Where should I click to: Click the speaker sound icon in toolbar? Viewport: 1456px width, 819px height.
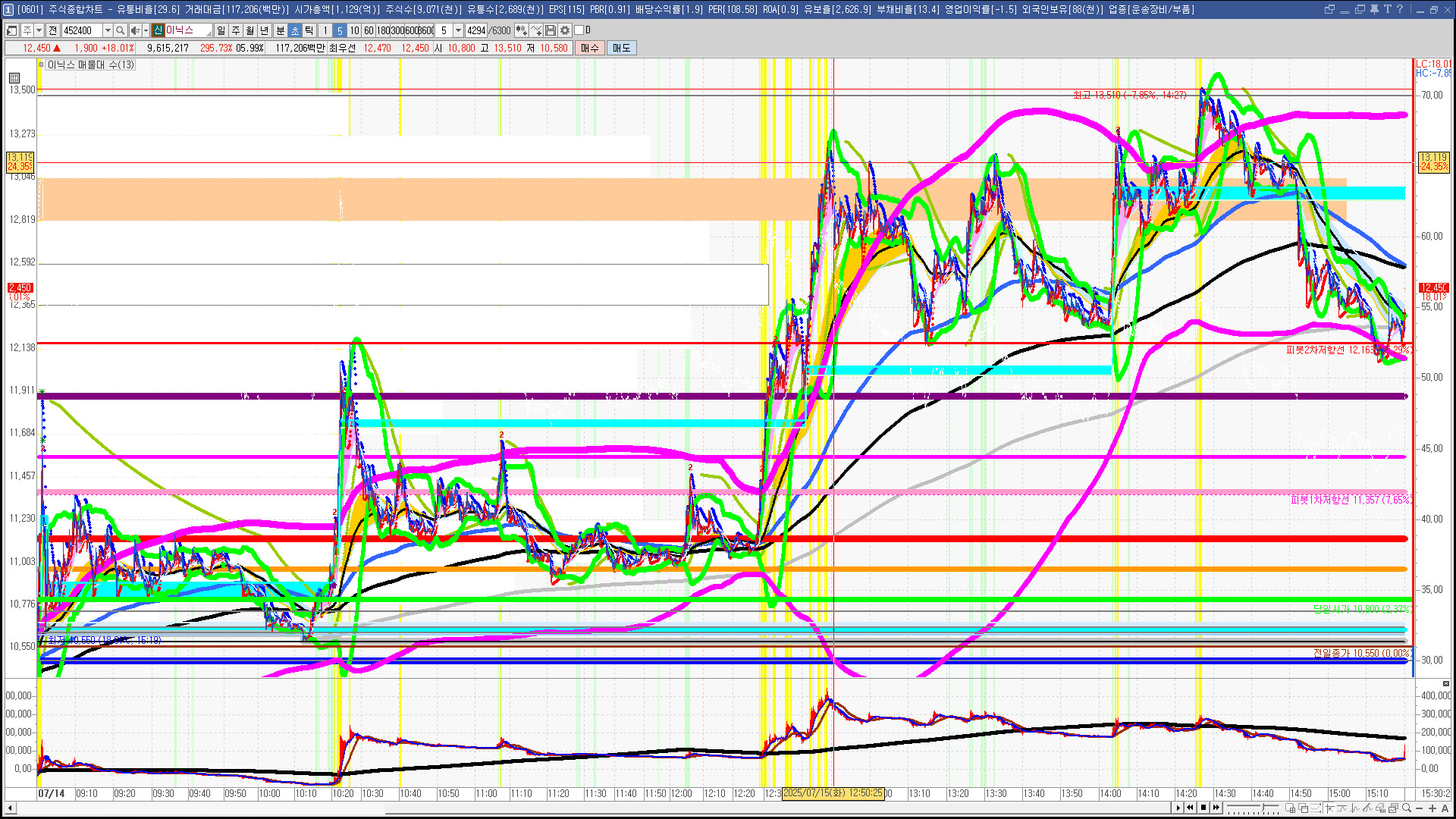click(134, 30)
